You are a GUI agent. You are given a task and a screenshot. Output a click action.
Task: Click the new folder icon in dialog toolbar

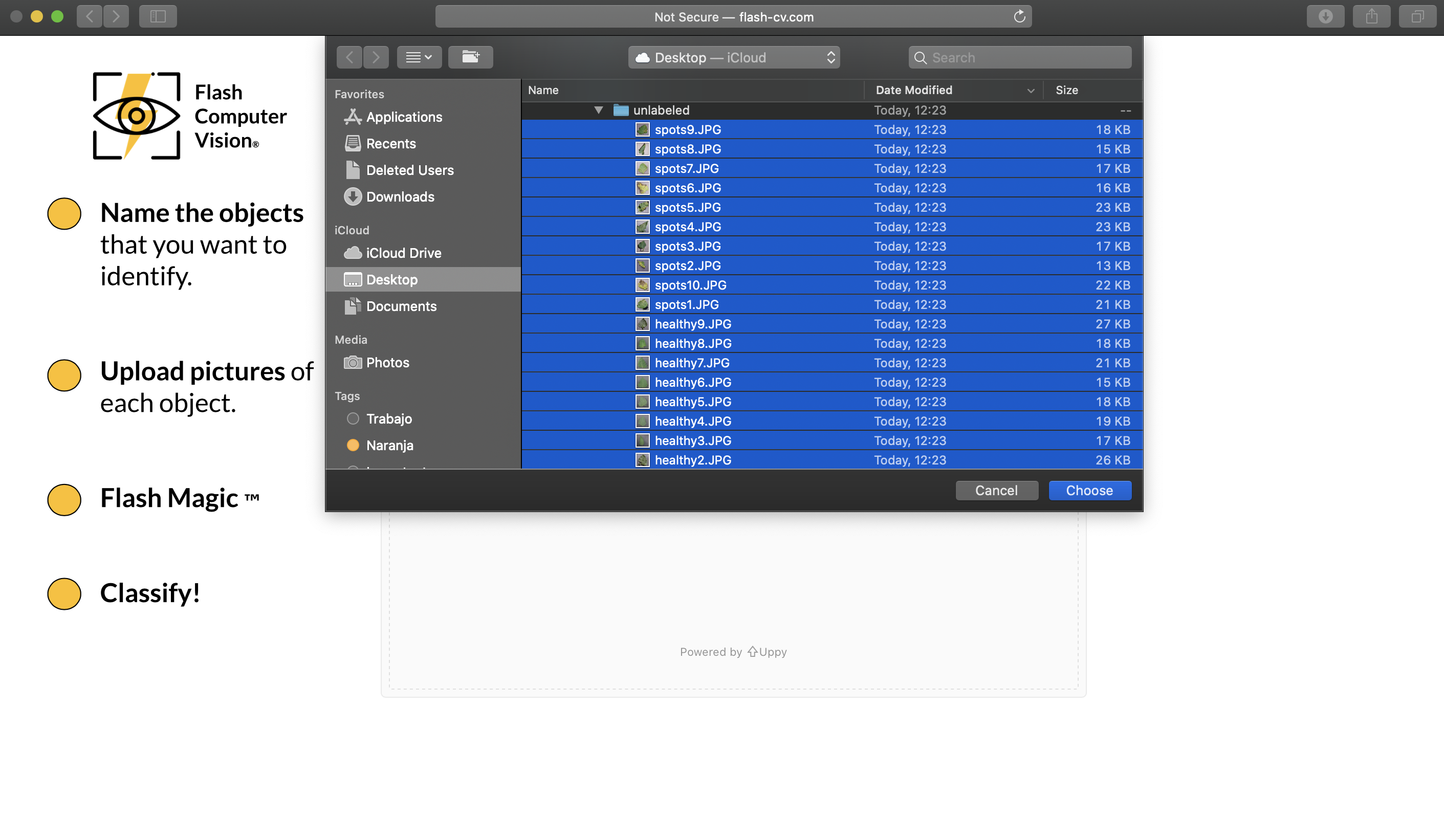(470, 57)
